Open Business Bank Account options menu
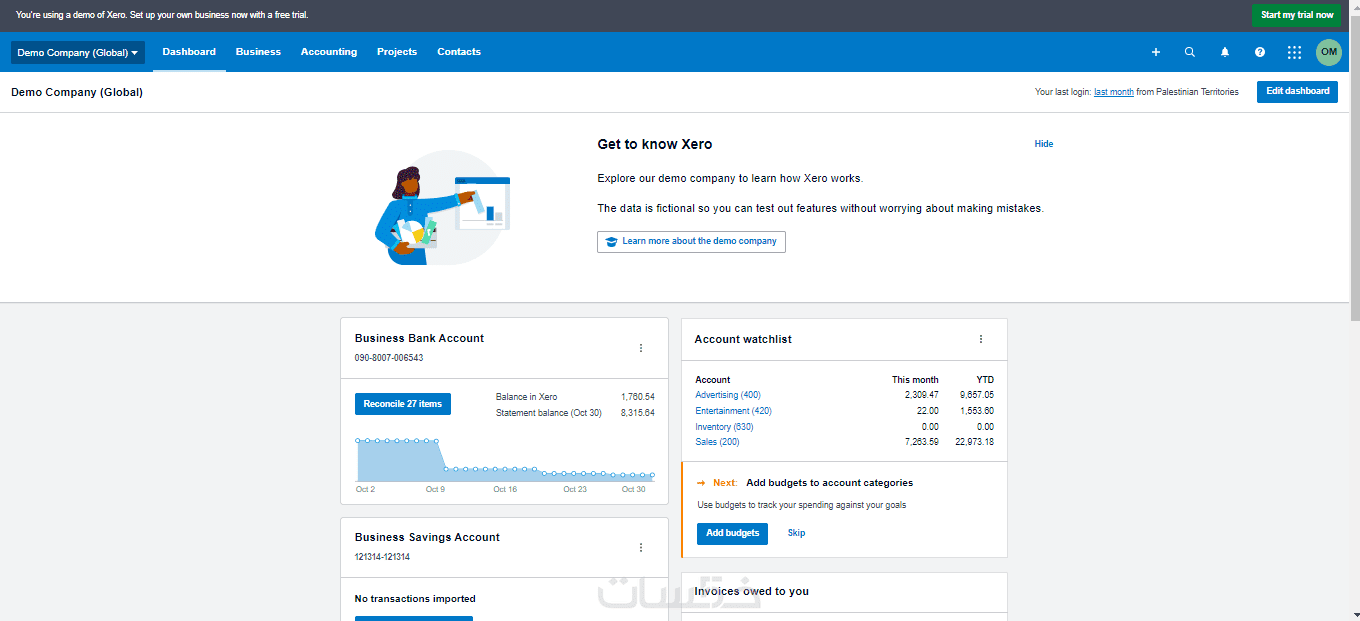This screenshot has width=1360, height=621. pyautogui.click(x=641, y=348)
